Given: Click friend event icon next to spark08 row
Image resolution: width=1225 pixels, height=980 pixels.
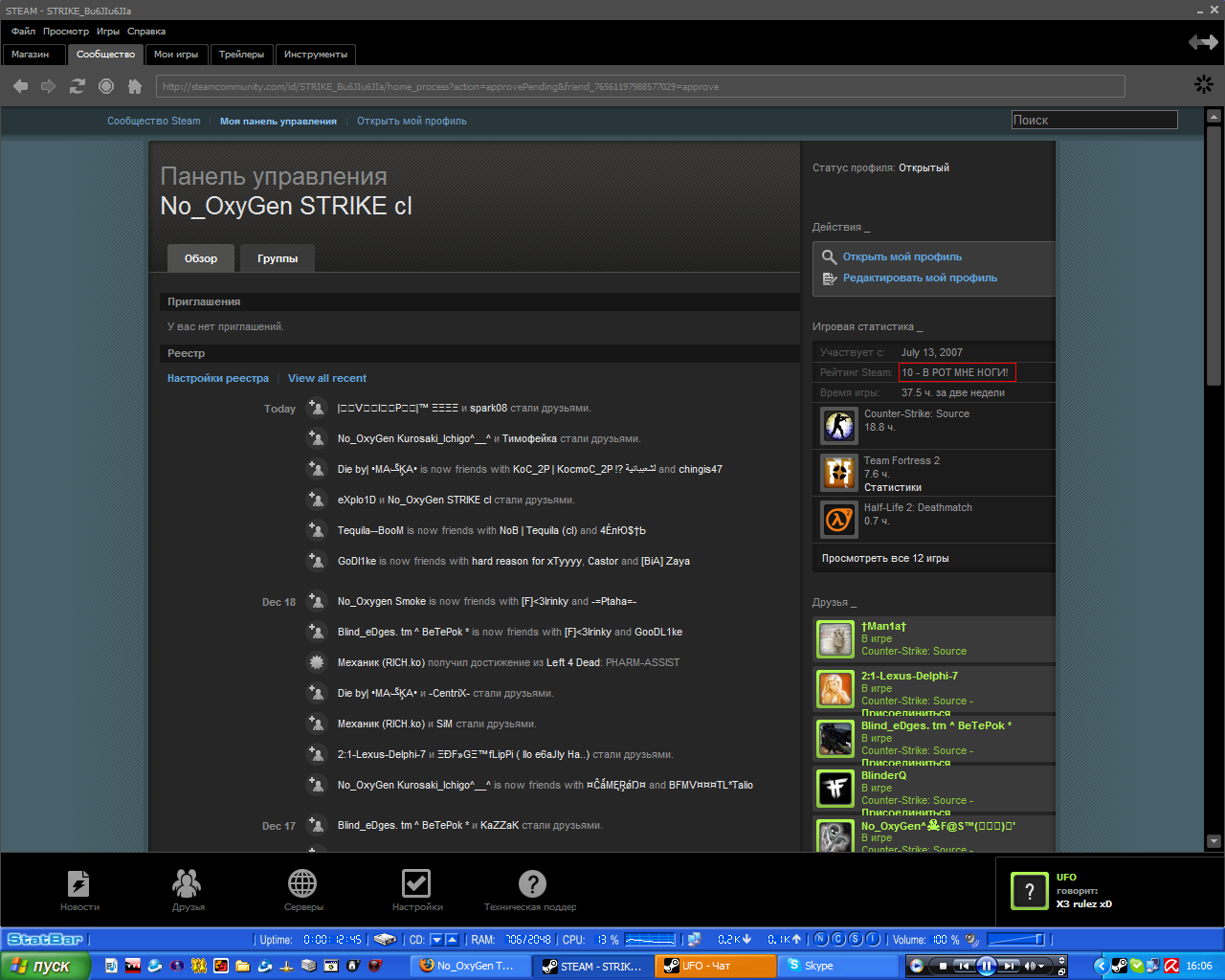Looking at the screenshot, I should [x=316, y=408].
